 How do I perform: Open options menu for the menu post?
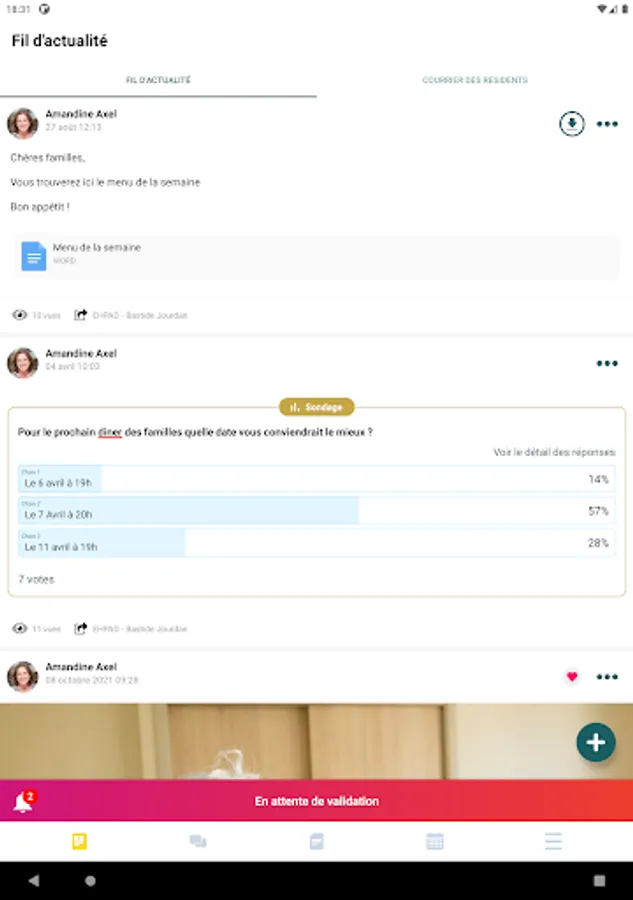(x=607, y=124)
